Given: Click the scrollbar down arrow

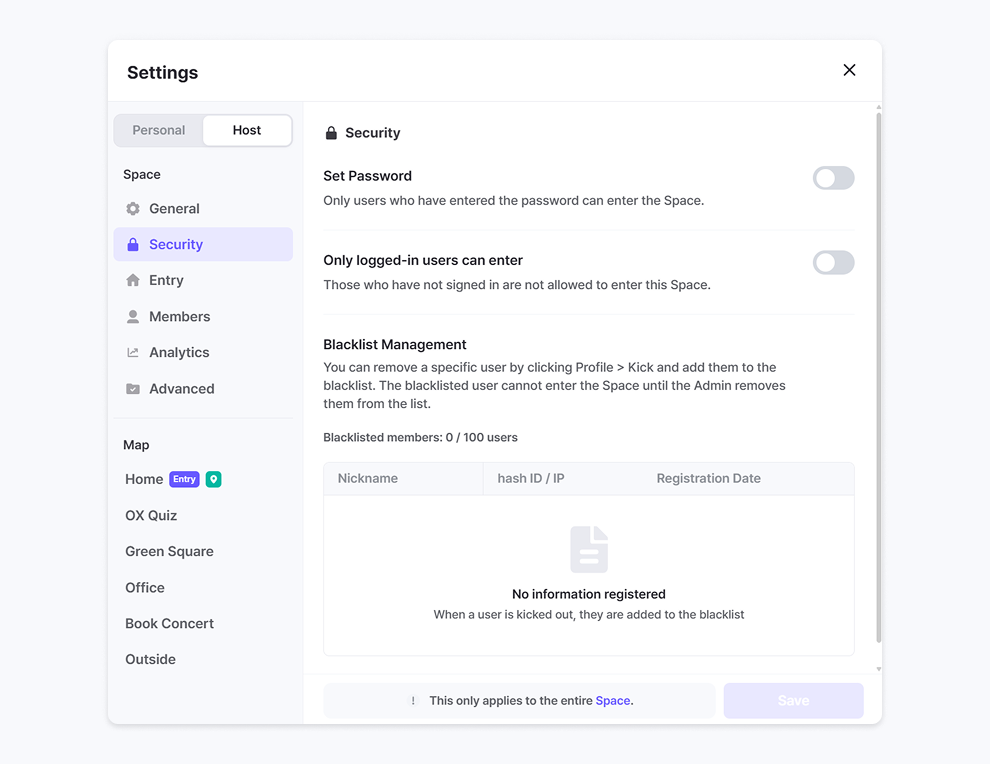Looking at the screenshot, I should tap(879, 669).
